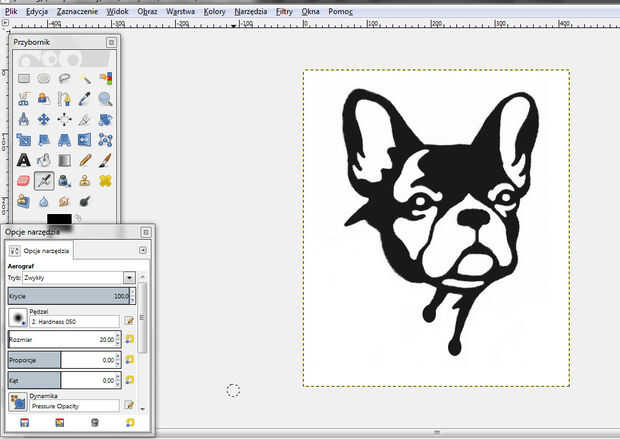This screenshot has width=620, height=439.
Task: Choose the Zoom magnifier tool
Action: 105,99
